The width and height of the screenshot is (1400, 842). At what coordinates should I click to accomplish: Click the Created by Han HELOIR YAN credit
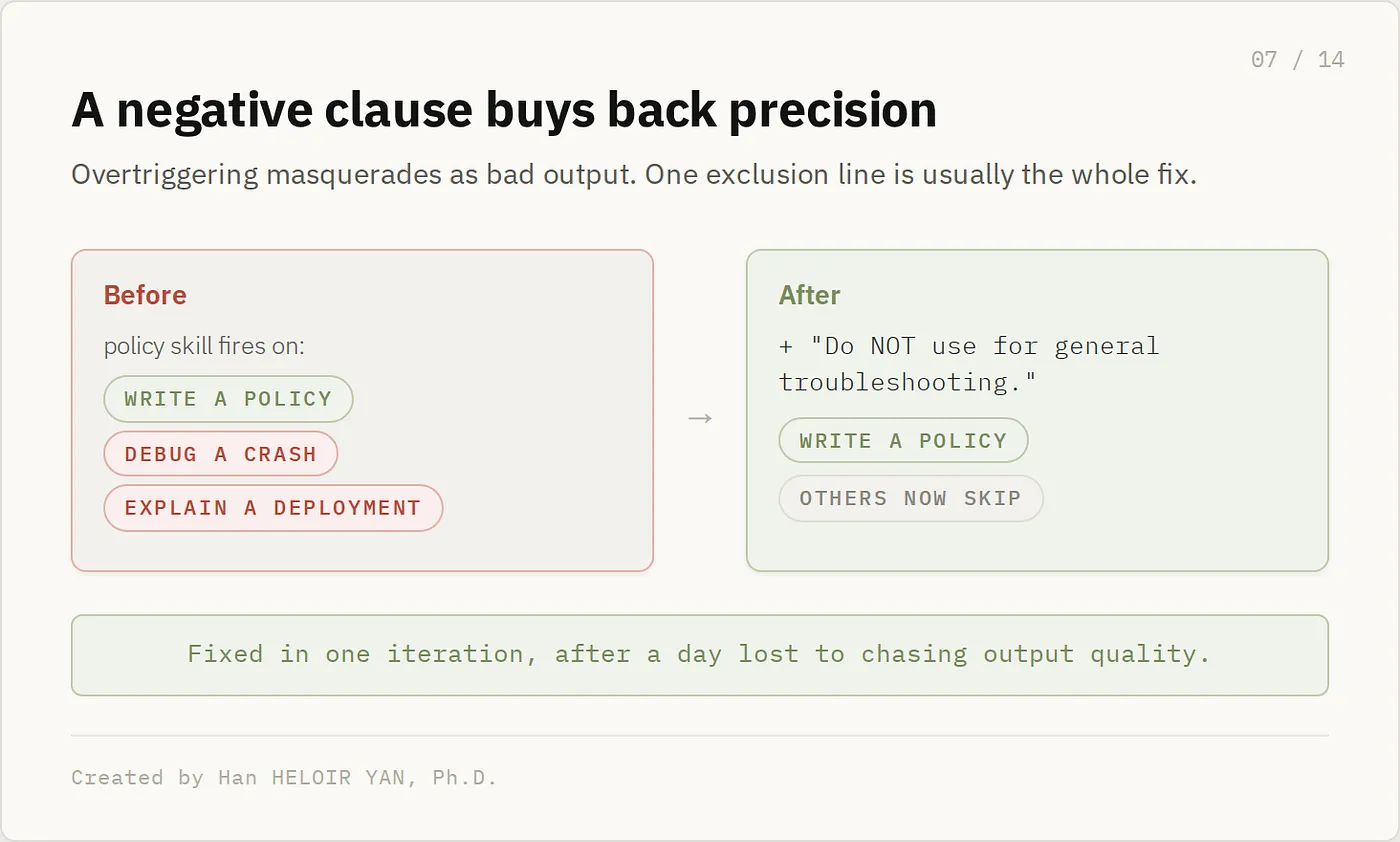click(284, 777)
